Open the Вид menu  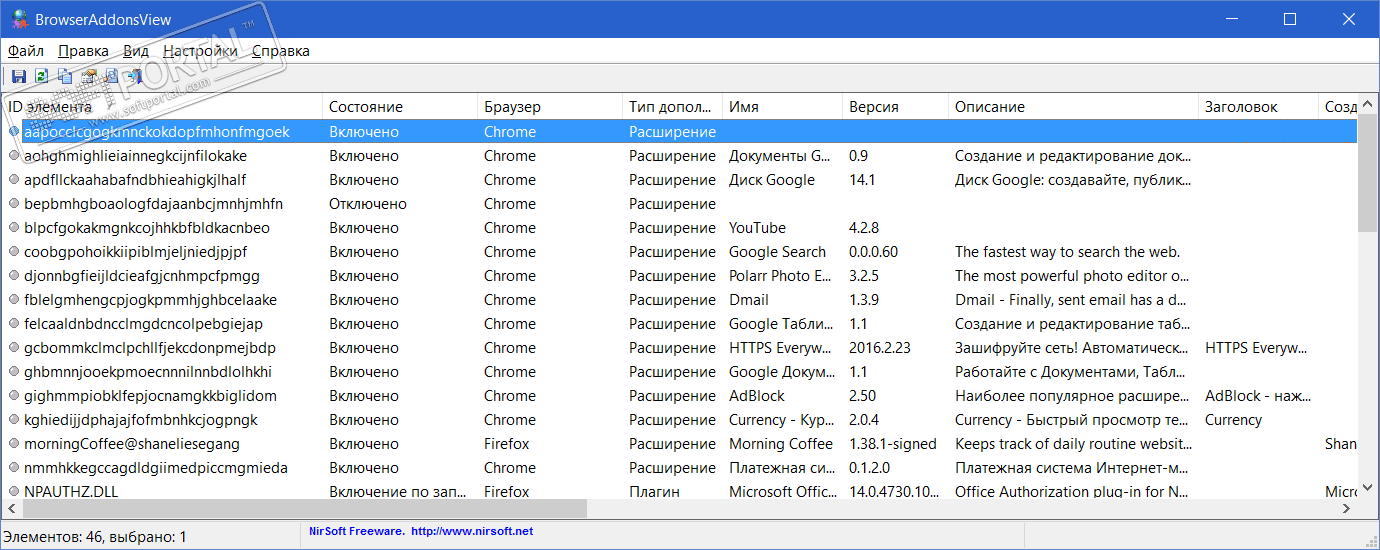(x=136, y=51)
